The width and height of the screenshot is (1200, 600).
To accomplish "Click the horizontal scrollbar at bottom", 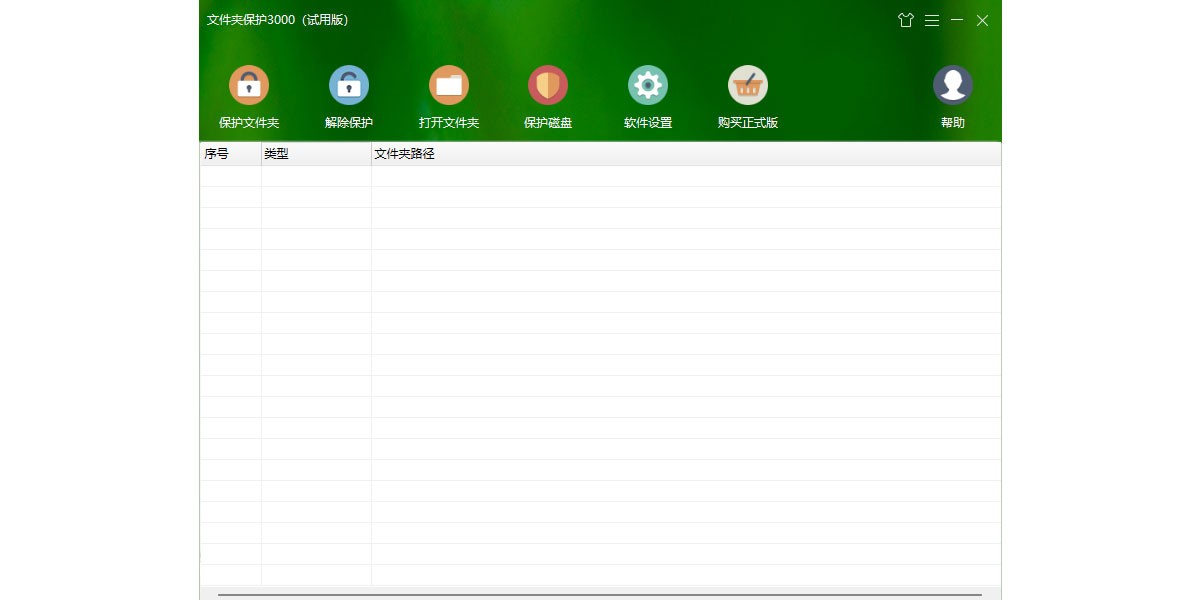I will click(x=600, y=594).
